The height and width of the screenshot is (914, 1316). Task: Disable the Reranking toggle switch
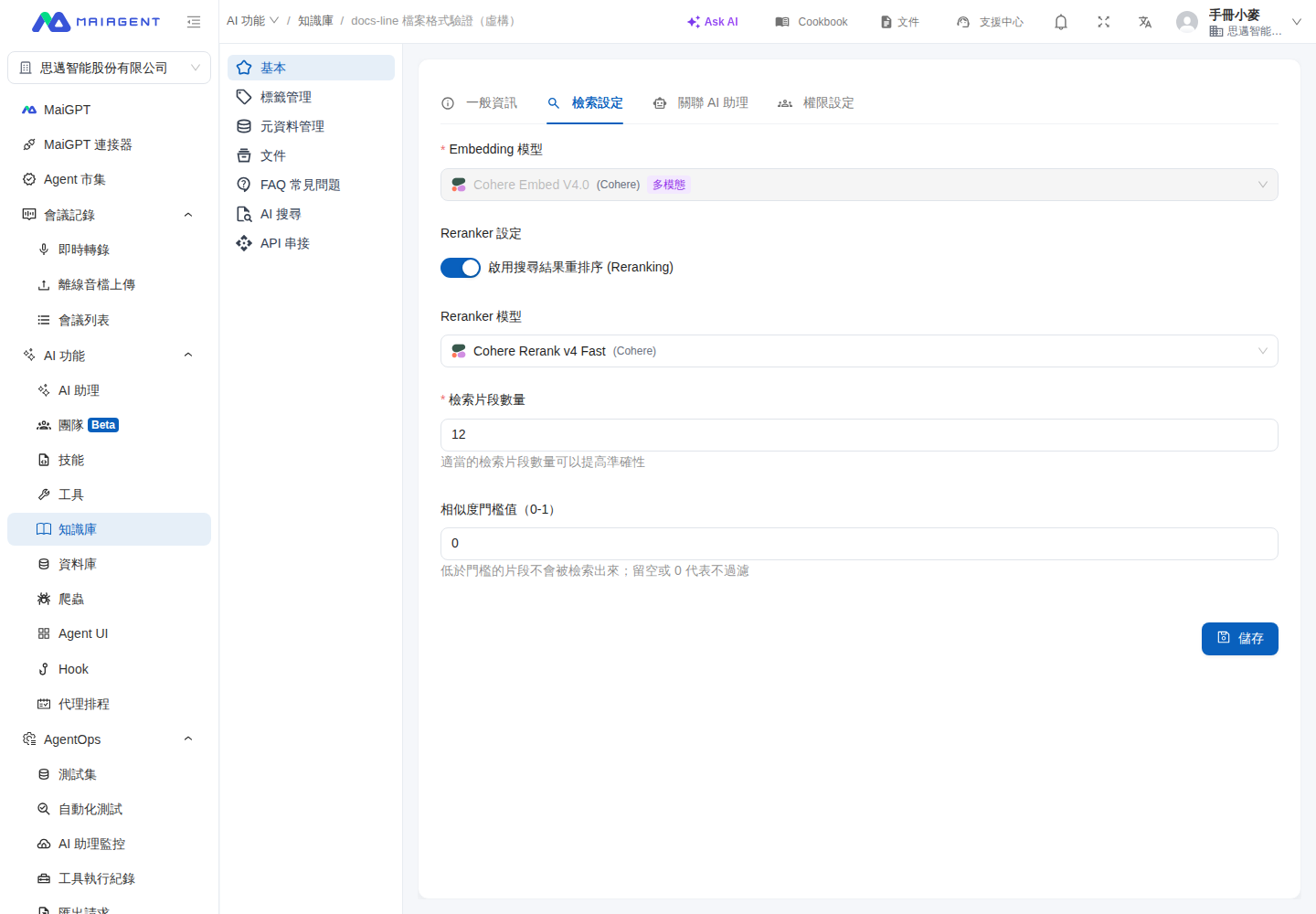[x=461, y=268]
